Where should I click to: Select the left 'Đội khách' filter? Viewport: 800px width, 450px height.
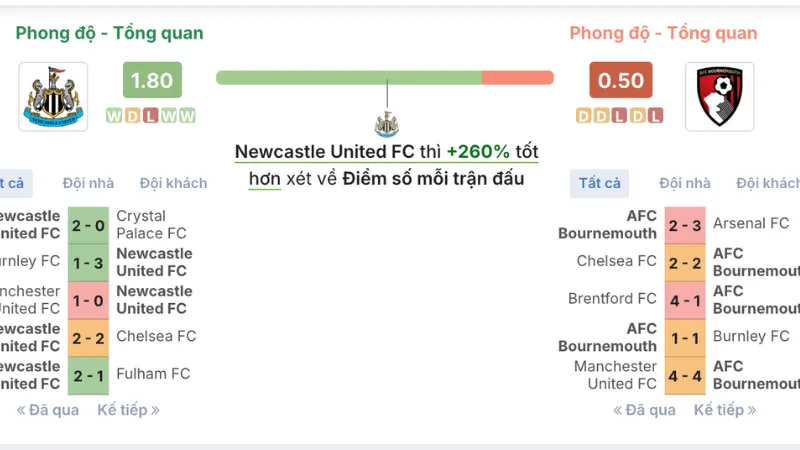point(173,183)
